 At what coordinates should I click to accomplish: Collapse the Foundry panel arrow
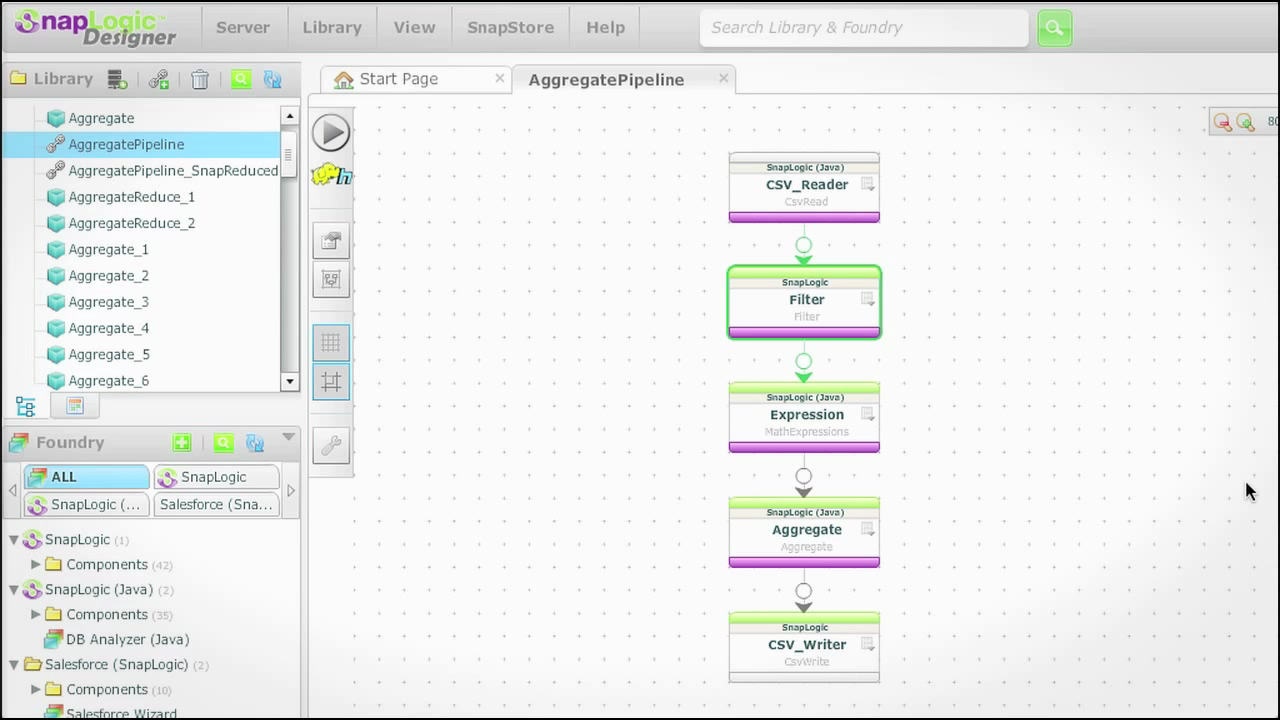pos(288,437)
